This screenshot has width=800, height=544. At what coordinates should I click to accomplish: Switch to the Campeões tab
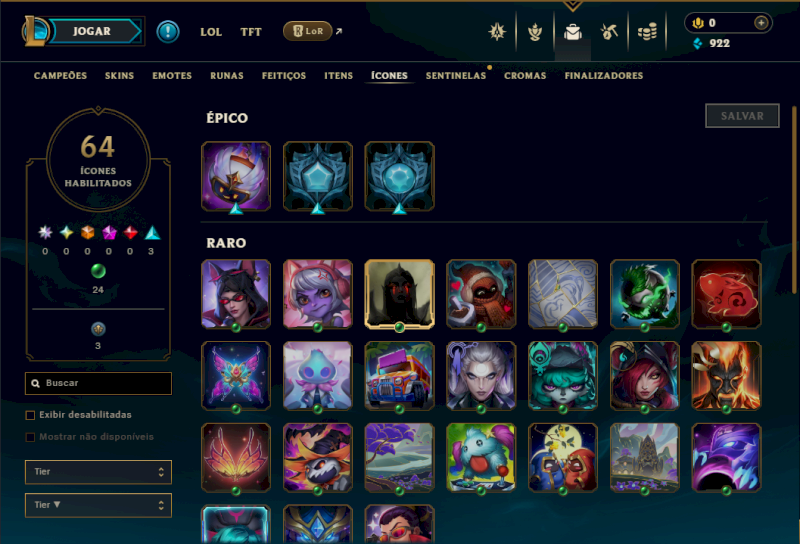(x=60, y=76)
